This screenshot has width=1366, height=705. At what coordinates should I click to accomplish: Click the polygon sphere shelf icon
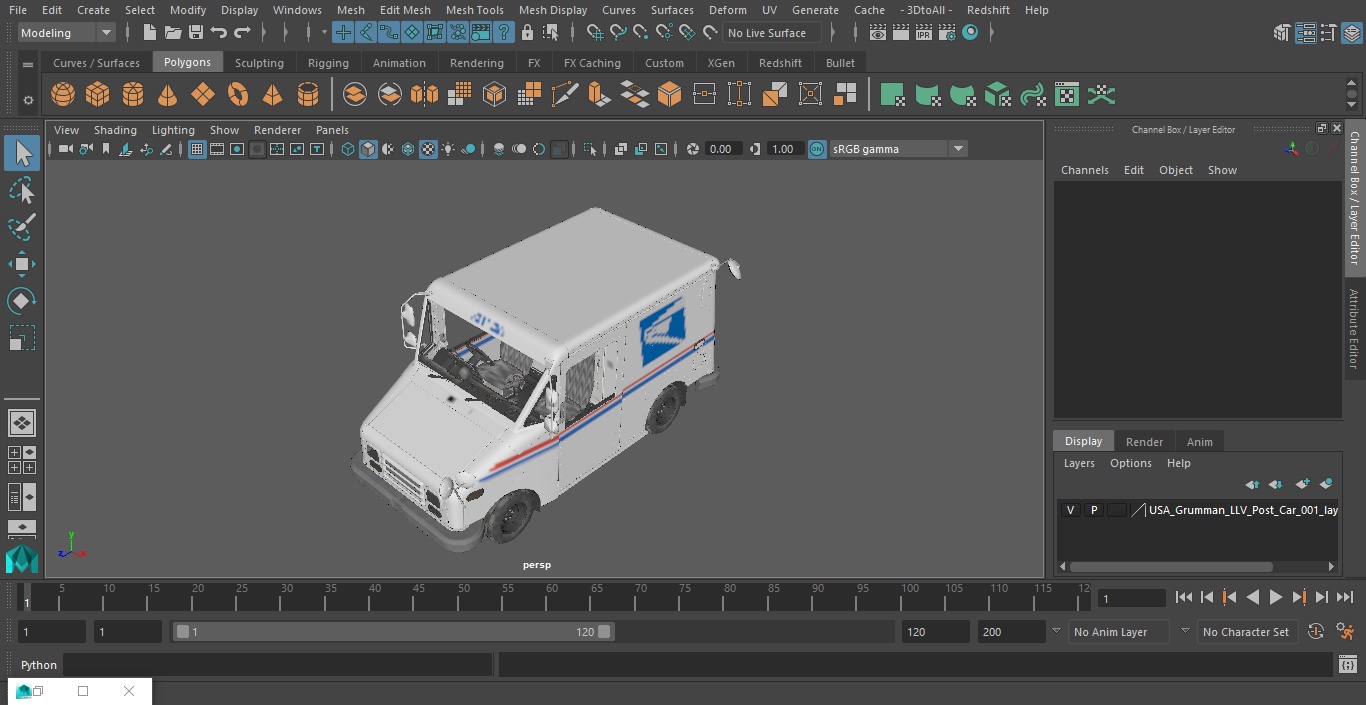pyautogui.click(x=63, y=95)
